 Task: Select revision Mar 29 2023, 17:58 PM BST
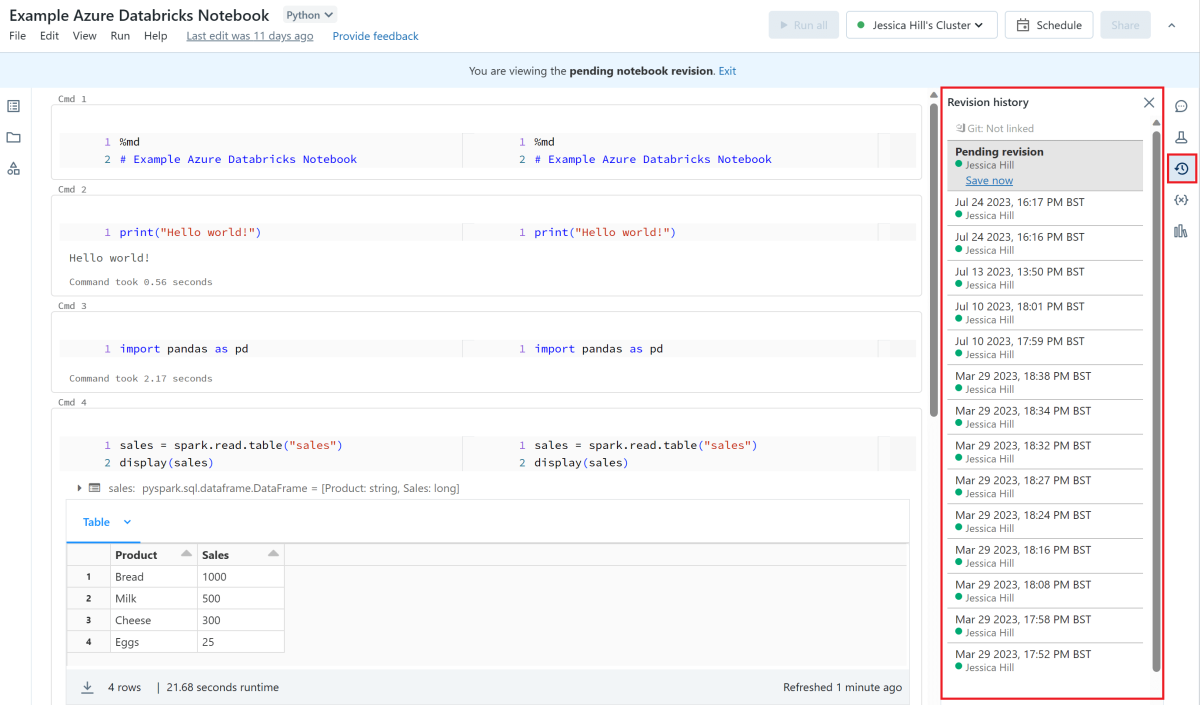1045,626
